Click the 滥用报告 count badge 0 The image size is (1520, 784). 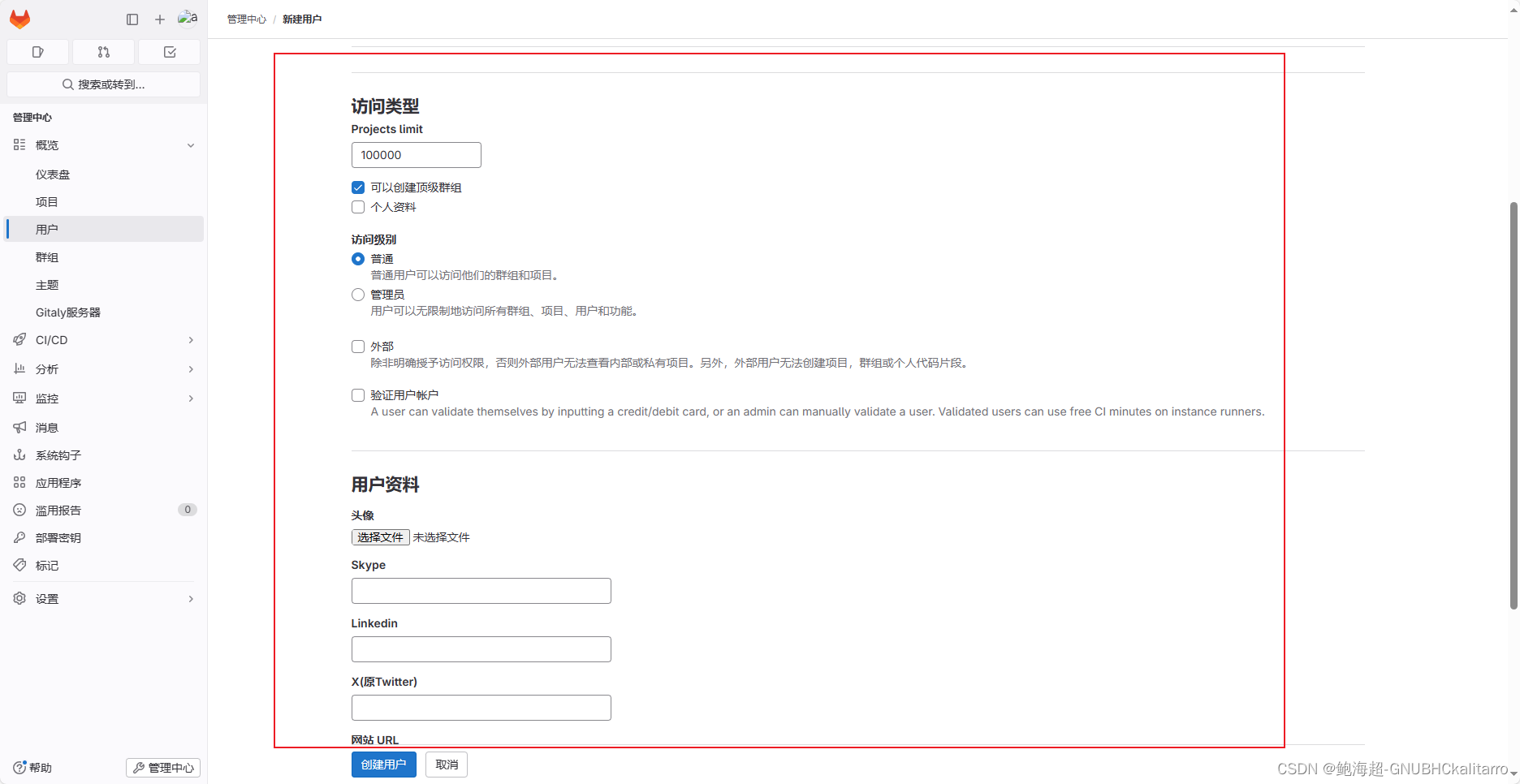tap(188, 510)
